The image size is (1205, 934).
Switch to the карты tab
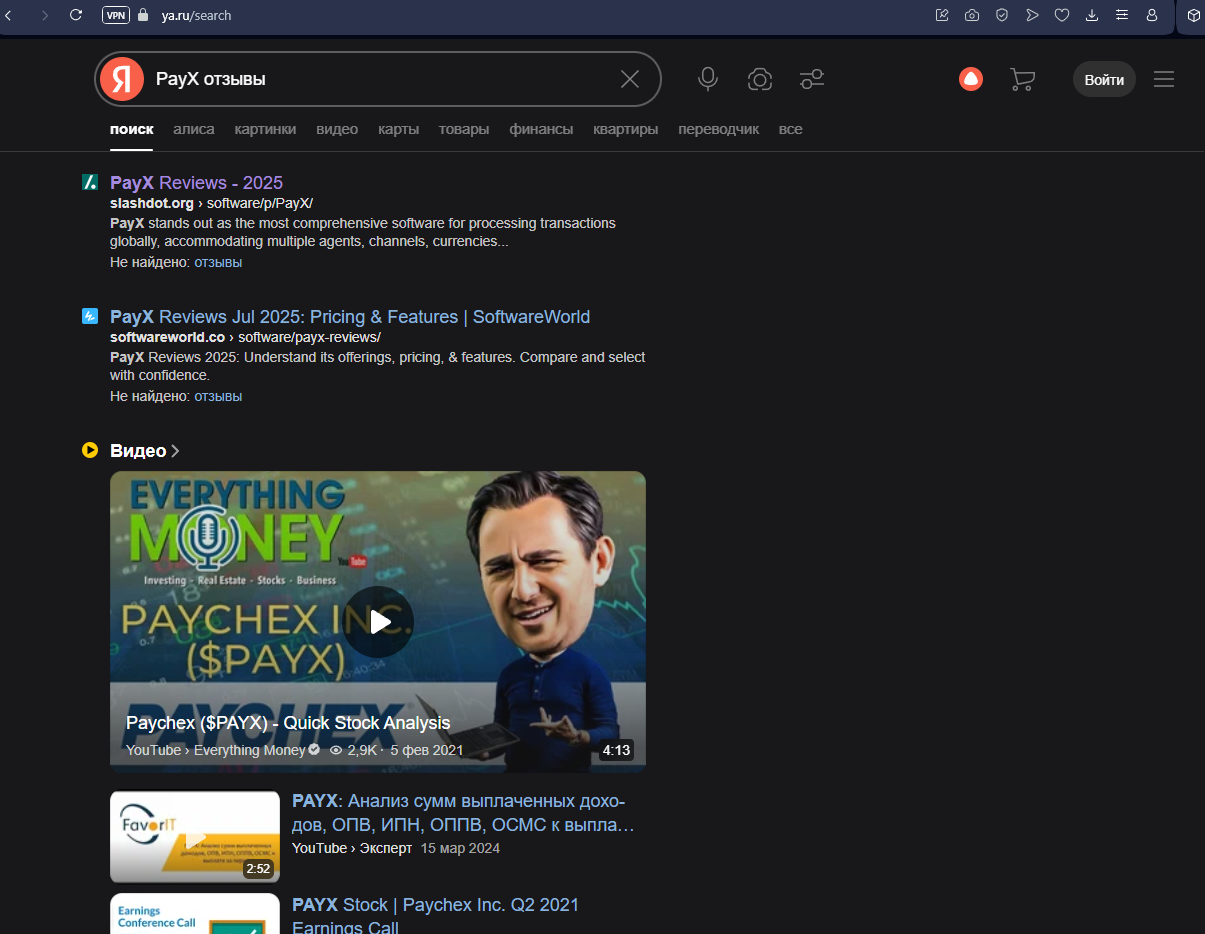(x=398, y=129)
